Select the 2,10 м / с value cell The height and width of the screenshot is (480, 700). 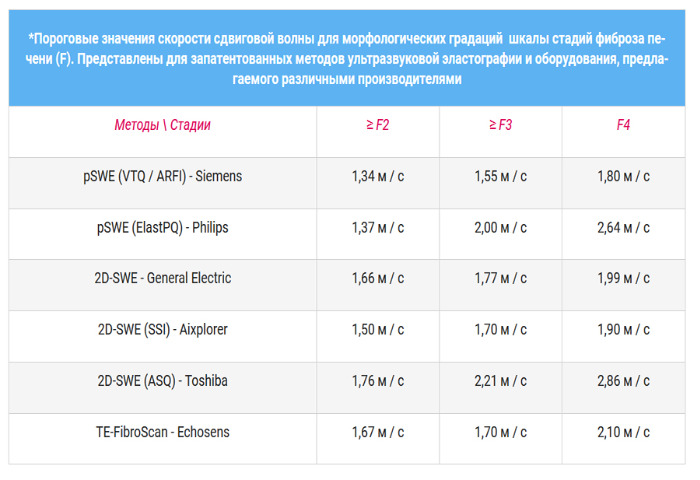[x=623, y=431]
